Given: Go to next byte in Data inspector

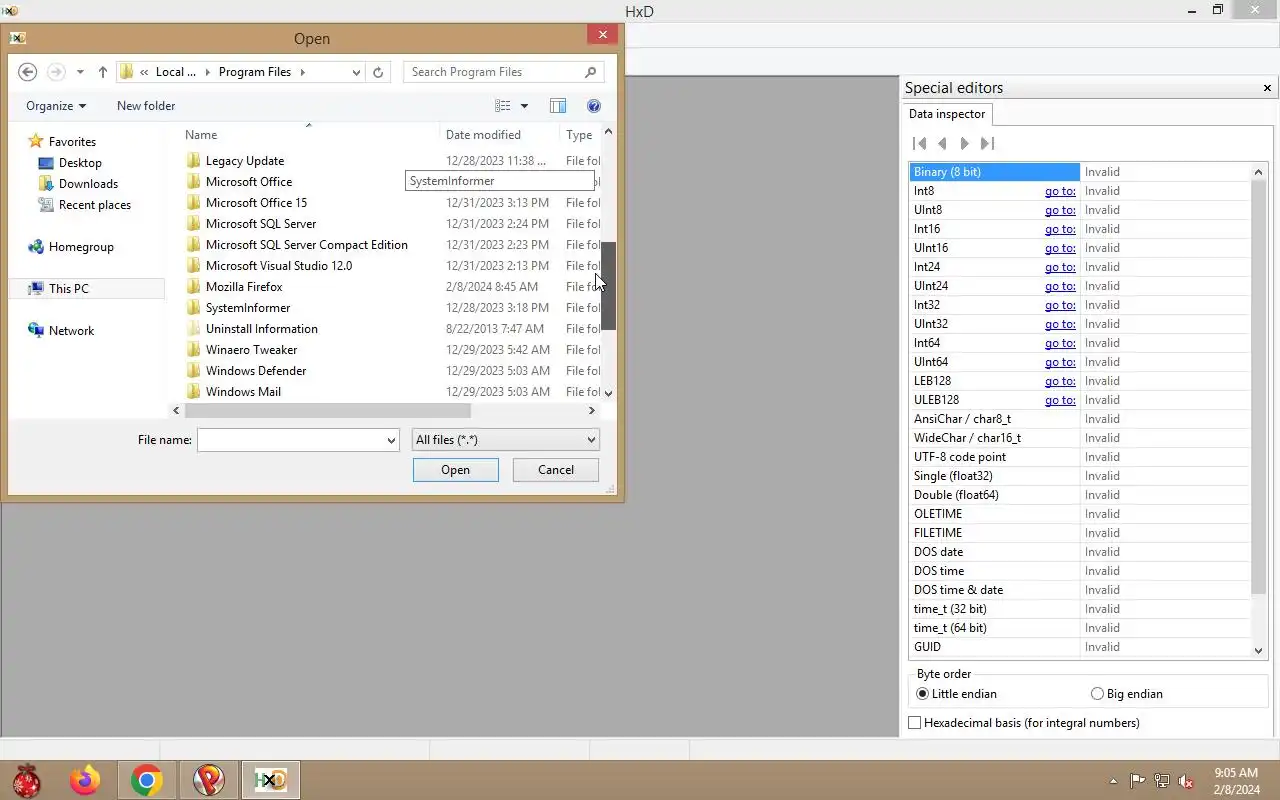Looking at the screenshot, I should click(964, 144).
